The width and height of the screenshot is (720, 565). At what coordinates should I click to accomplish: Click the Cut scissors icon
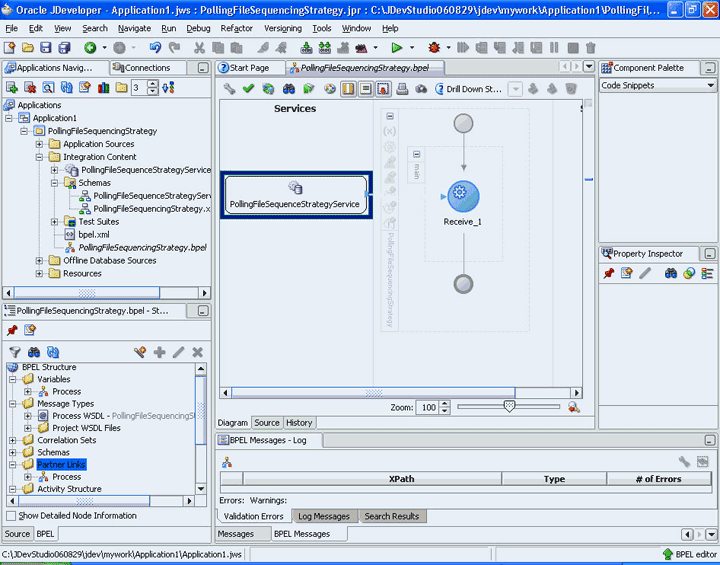(x=199, y=47)
